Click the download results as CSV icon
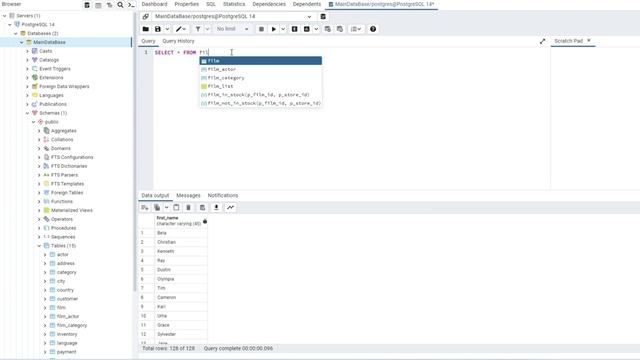This screenshot has height=360, width=640. coord(216,207)
